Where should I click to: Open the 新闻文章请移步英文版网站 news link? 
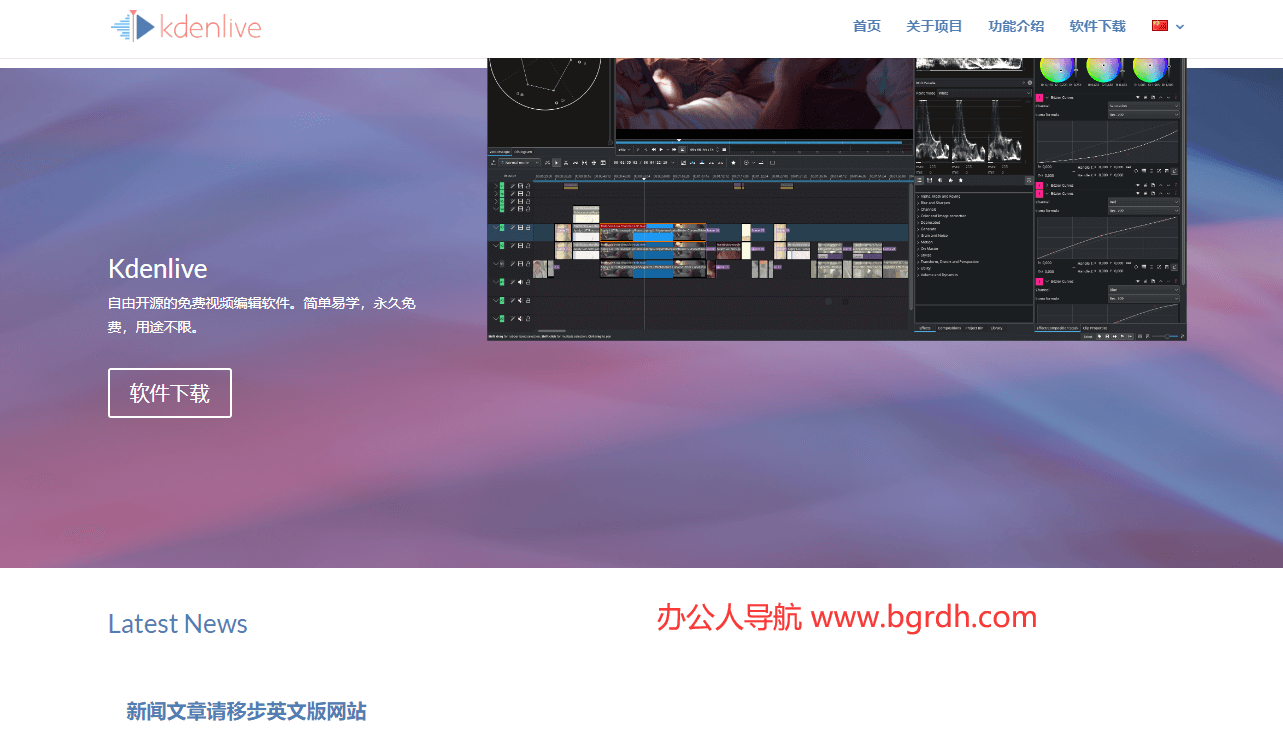(x=246, y=711)
